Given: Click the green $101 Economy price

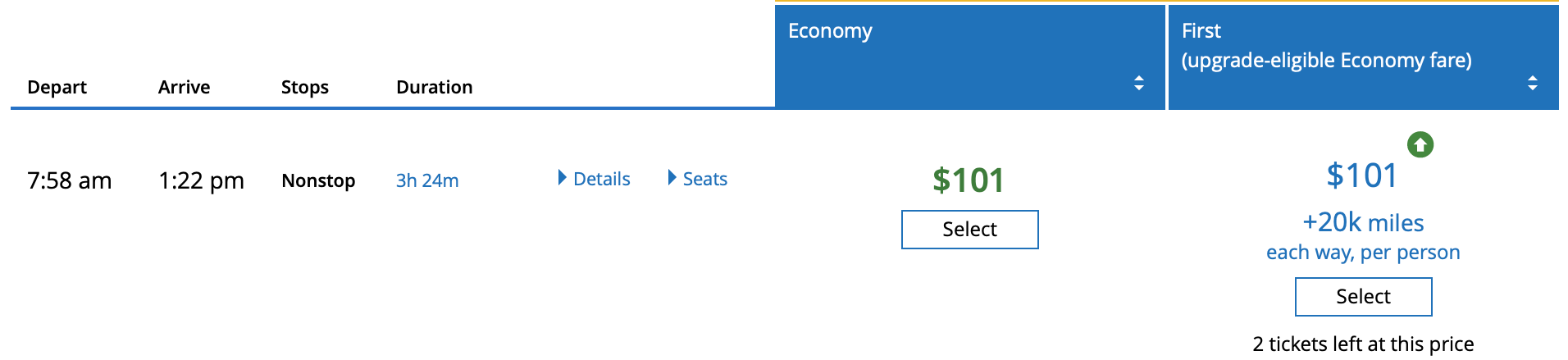Looking at the screenshot, I should pos(969,180).
